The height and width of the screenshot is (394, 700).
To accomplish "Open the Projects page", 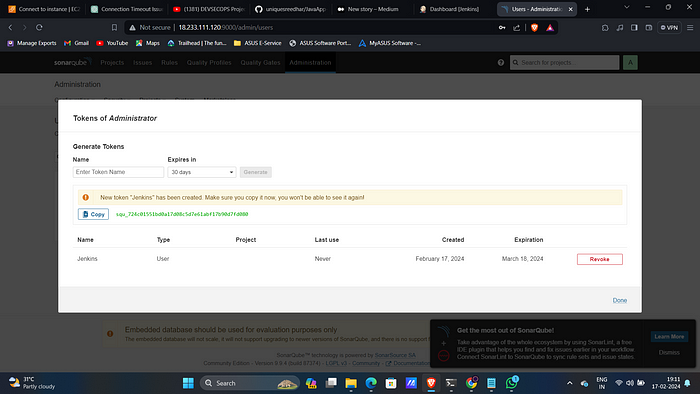I will point(112,62).
